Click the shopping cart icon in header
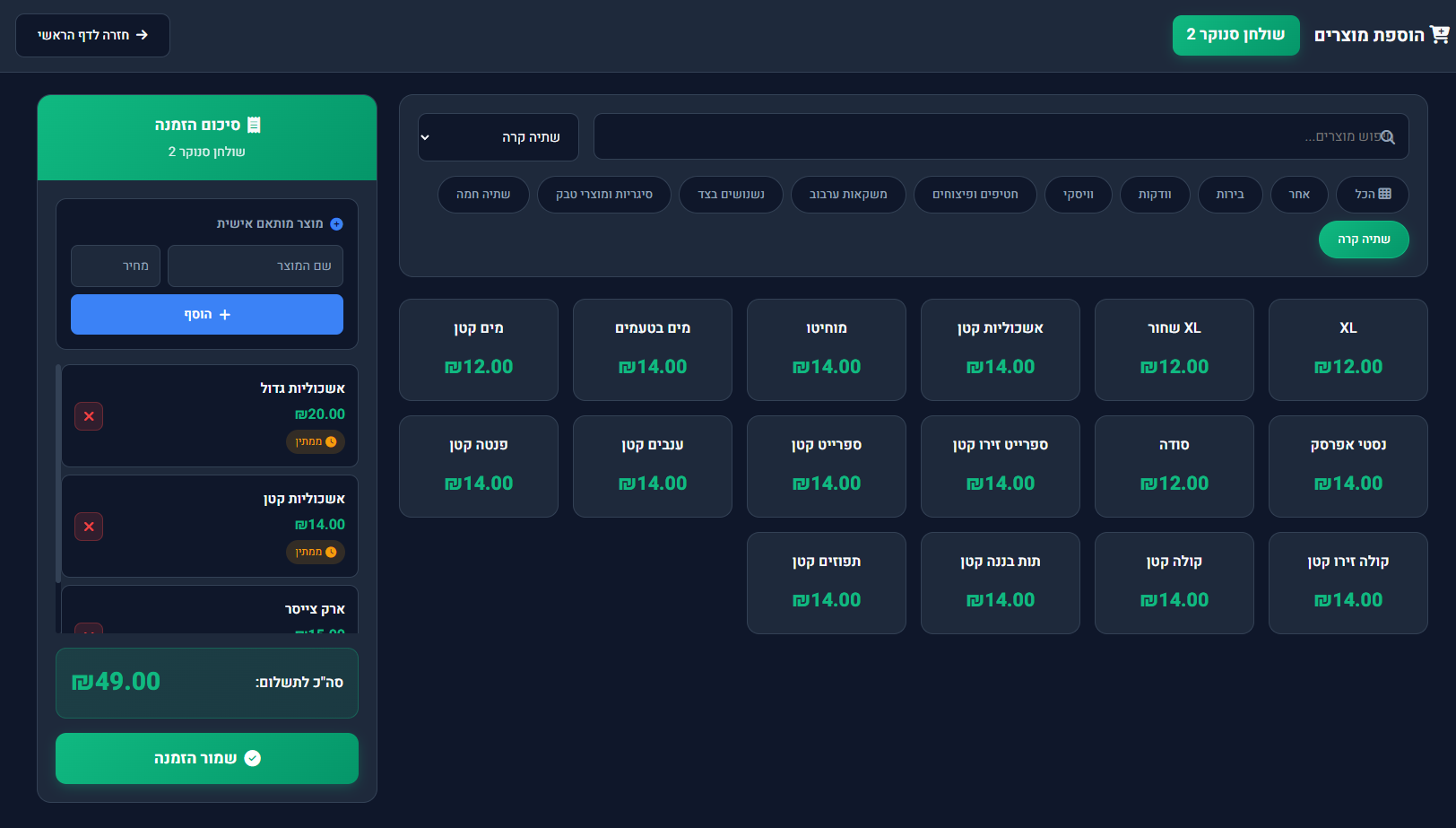This screenshot has height=828, width=1456. (x=1440, y=35)
